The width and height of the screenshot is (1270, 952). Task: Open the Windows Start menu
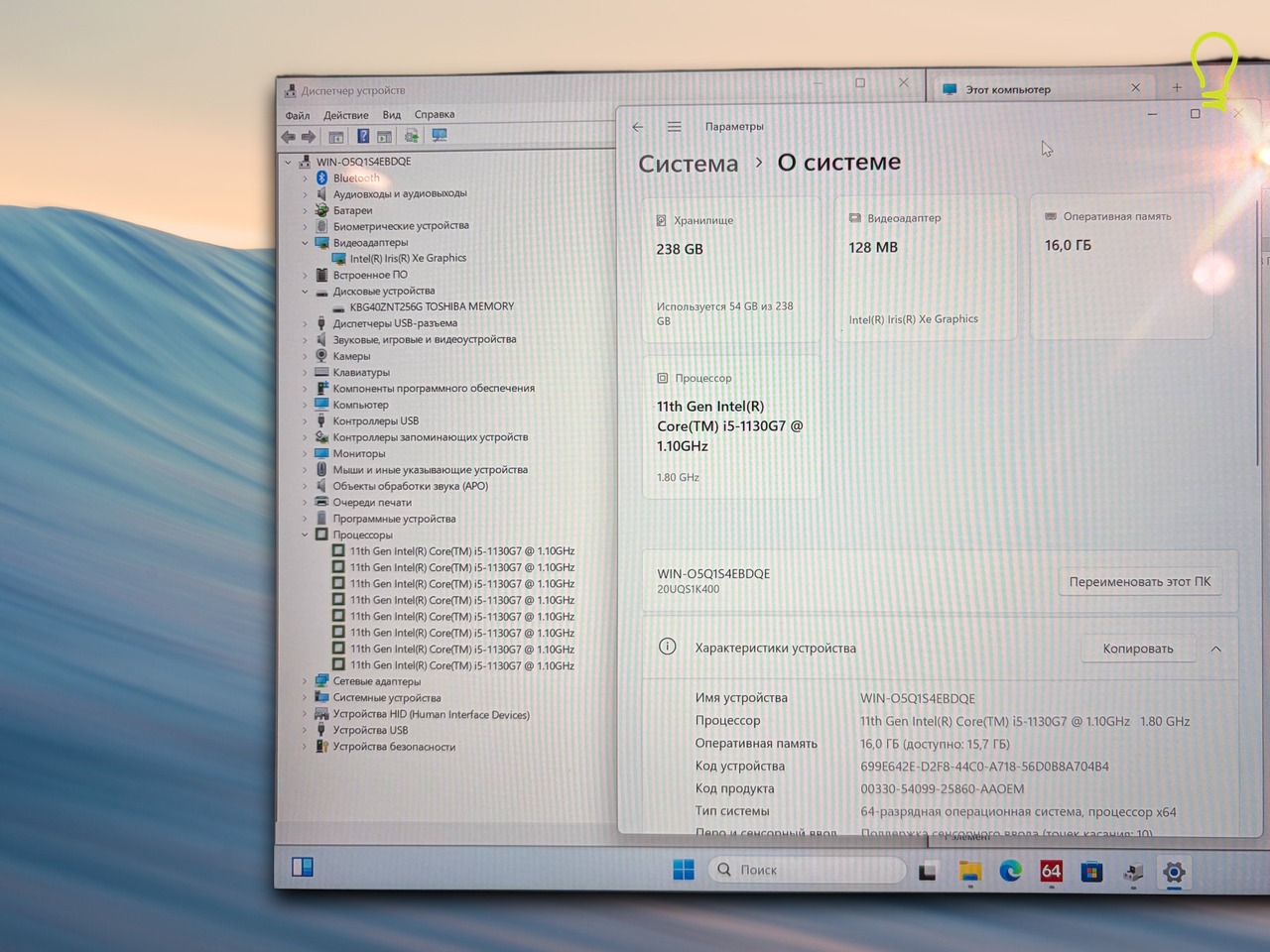point(684,870)
